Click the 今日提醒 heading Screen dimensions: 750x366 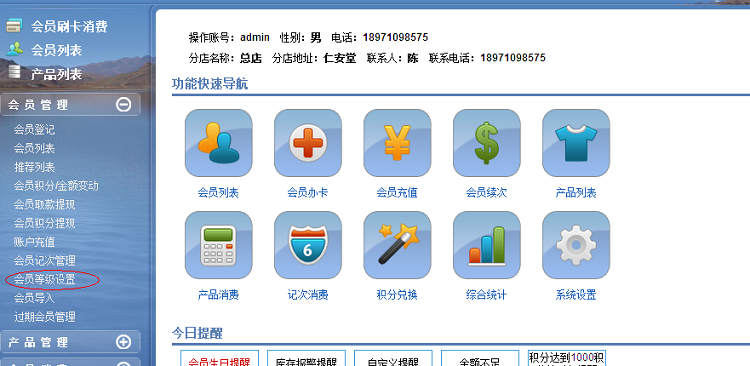(x=197, y=333)
